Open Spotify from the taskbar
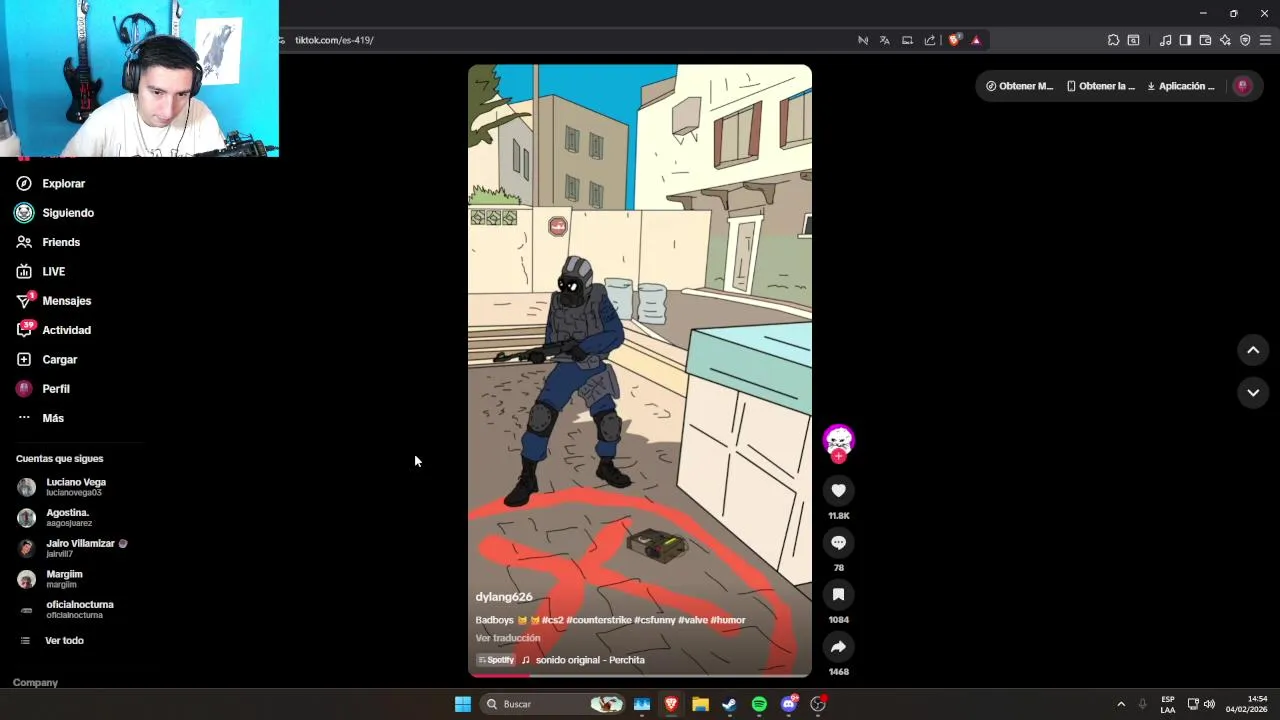 [x=759, y=704]
